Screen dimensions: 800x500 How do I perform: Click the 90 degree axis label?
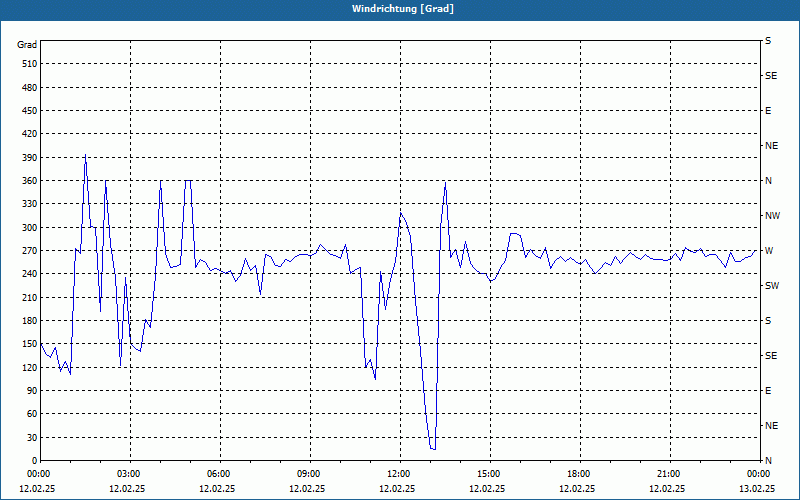pos(32,391)
